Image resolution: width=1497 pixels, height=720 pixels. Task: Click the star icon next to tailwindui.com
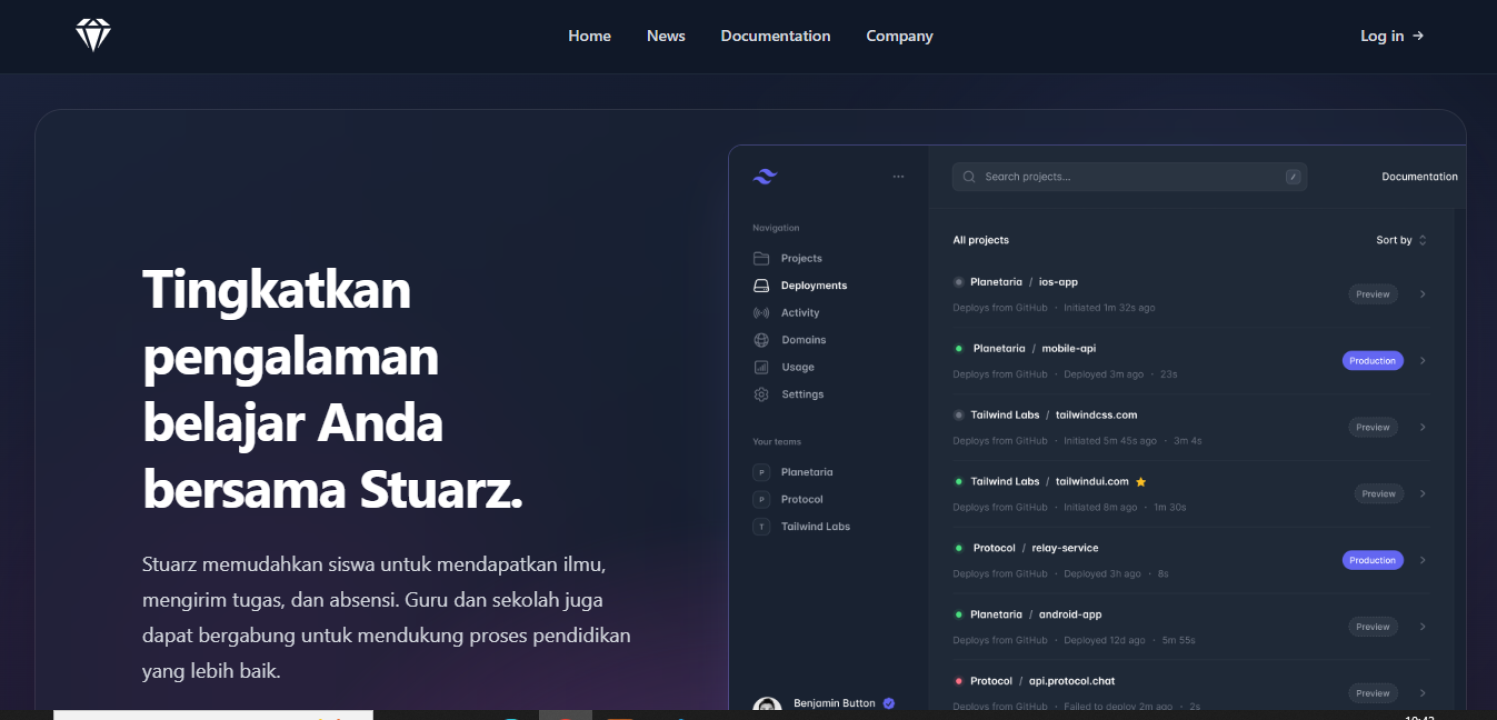(1141, 482)
